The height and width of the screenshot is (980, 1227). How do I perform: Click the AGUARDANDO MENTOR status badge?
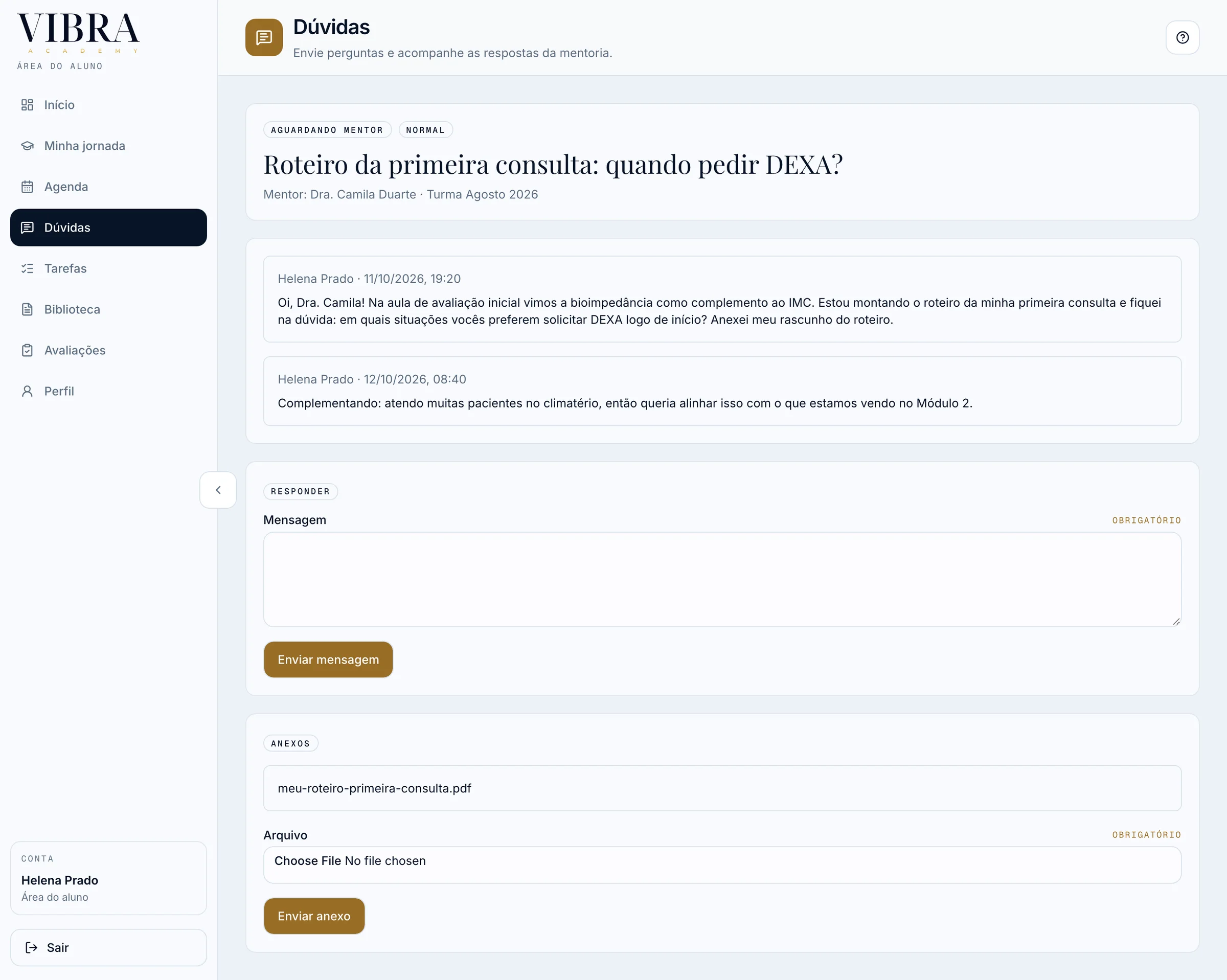327,130
